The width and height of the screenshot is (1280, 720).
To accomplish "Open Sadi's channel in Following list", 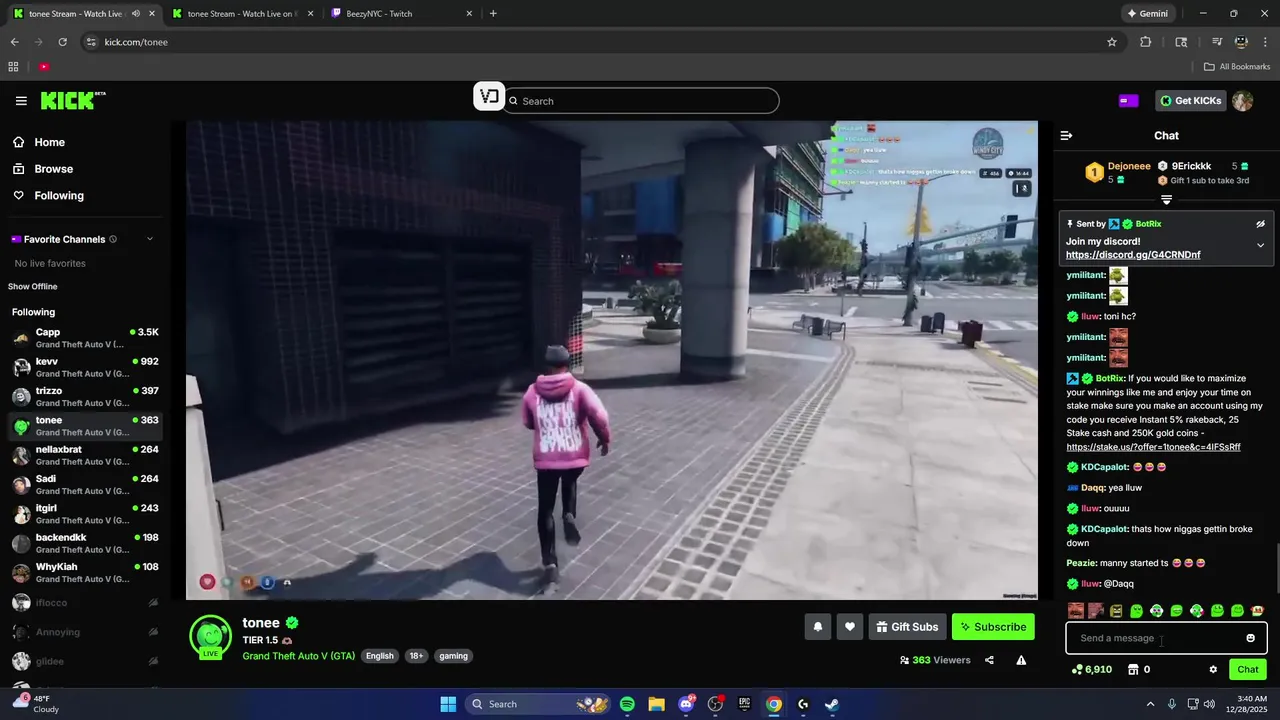I will 85,485.
